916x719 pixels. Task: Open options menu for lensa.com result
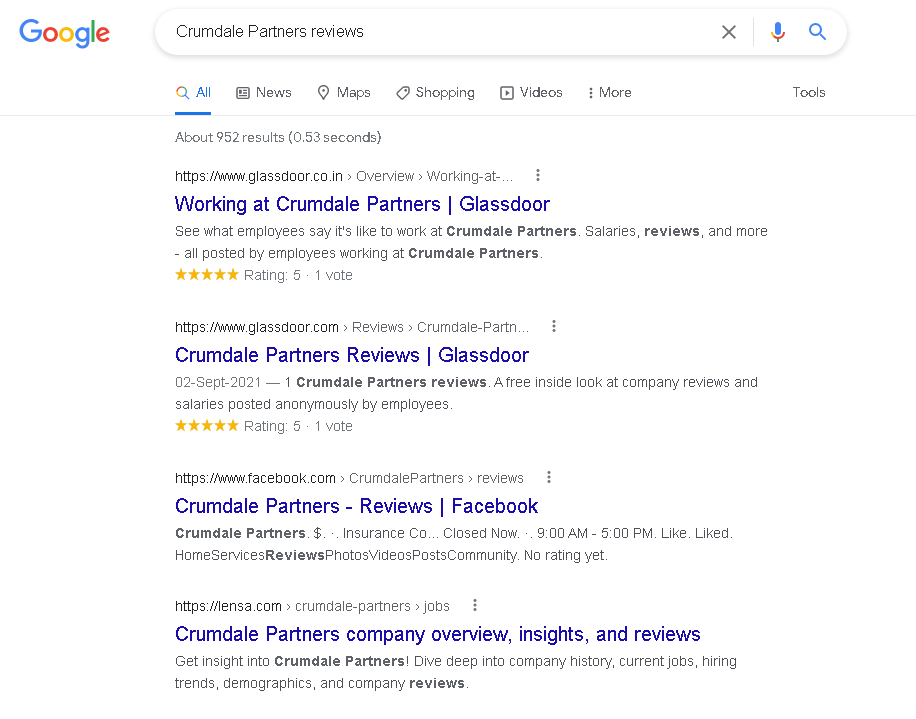[x=475, y=605]
